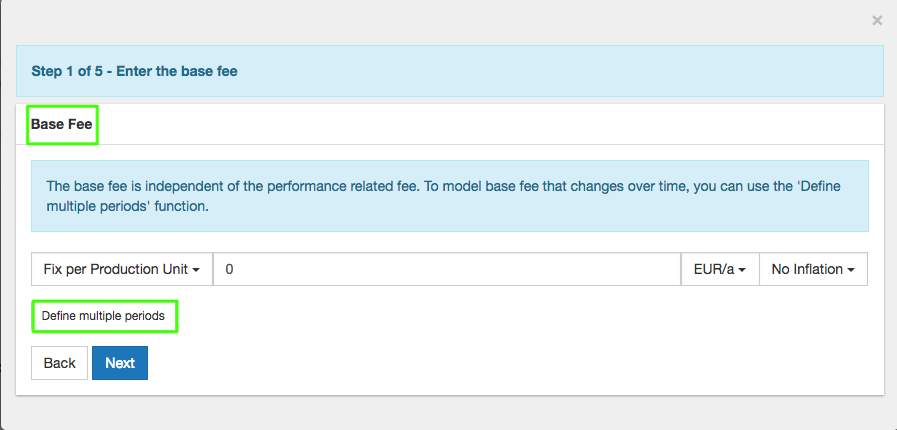Open the No Inflation dropdown

point(813,270)
